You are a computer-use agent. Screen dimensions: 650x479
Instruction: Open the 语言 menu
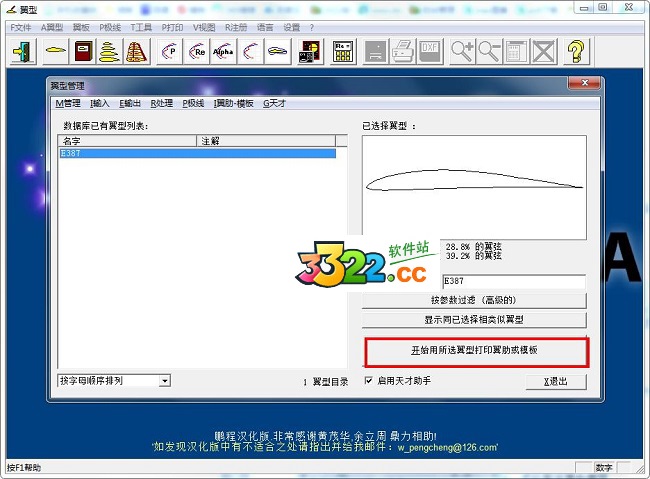(x=265, y=27)
